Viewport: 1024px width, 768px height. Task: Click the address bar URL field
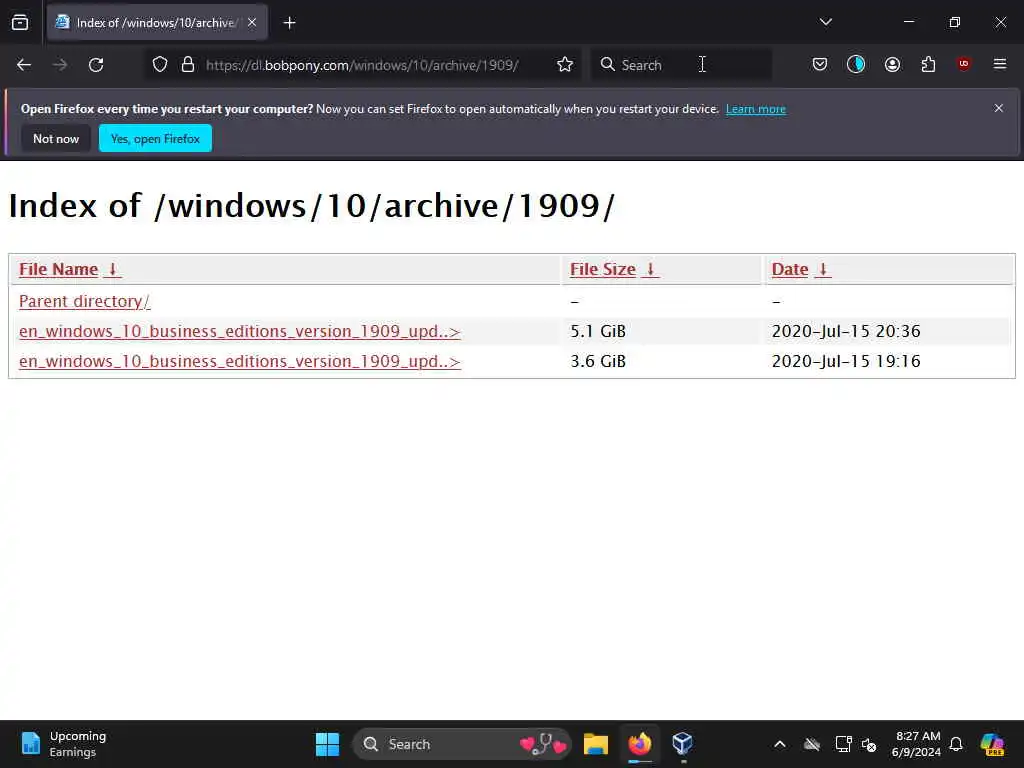coord(362,65)
